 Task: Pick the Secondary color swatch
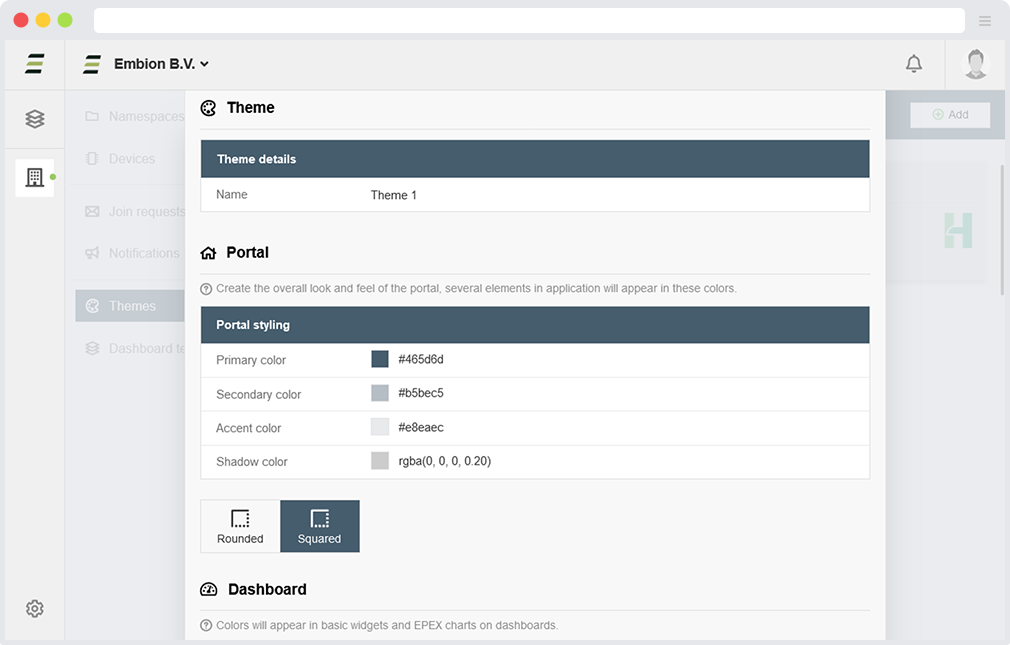tap(380, 393)
